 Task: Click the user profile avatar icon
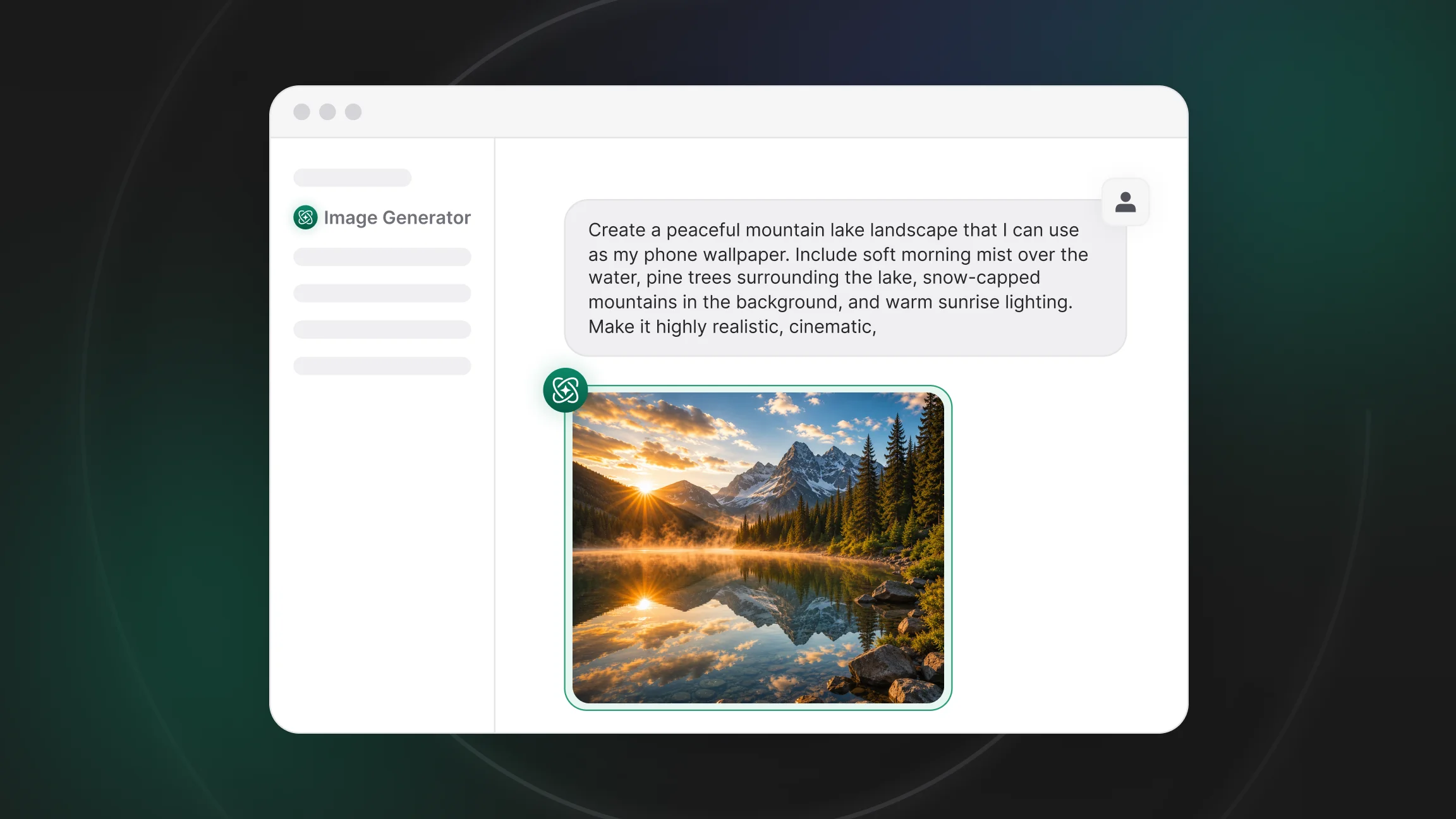(x=1125, y=202)
